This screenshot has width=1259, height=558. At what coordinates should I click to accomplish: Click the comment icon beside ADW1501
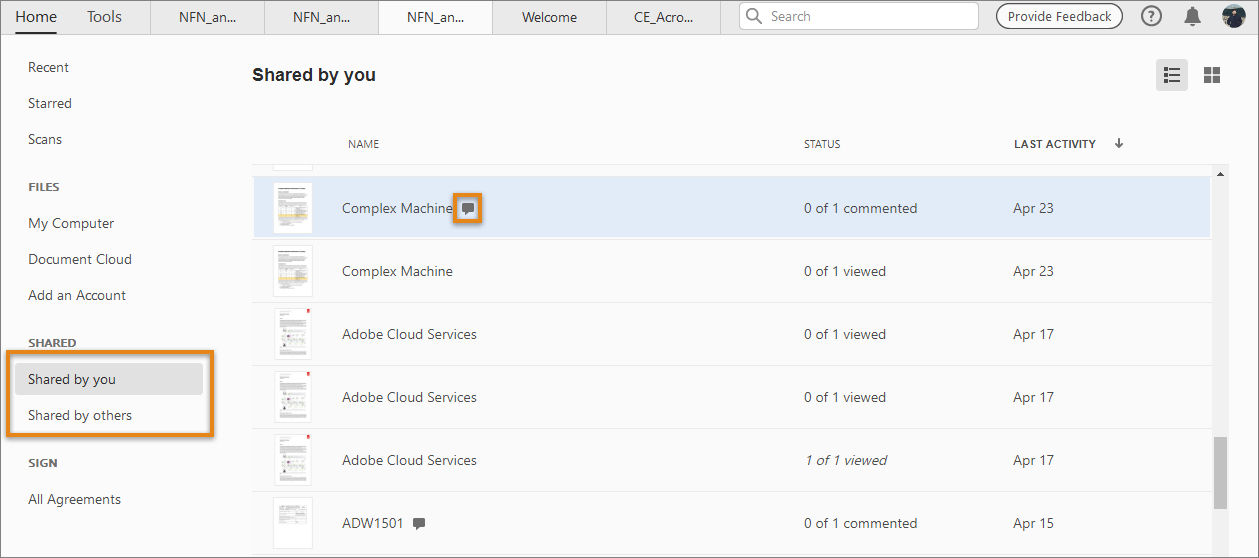coord(419,523)
